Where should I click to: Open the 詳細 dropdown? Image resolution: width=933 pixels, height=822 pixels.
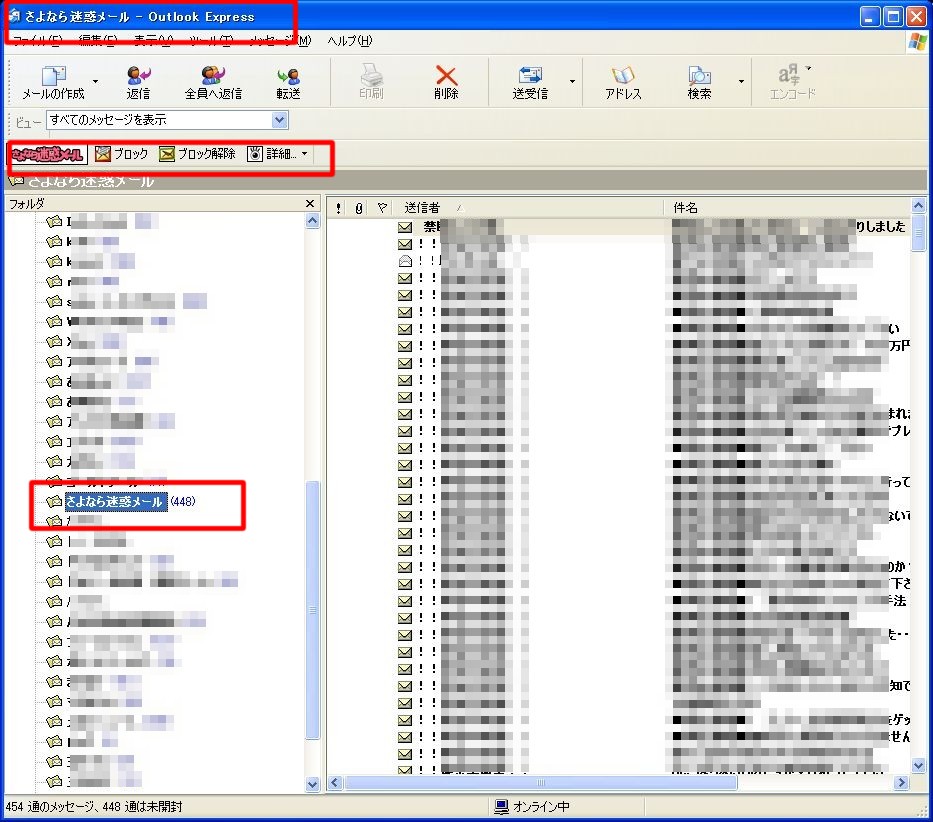pos(278,154)
